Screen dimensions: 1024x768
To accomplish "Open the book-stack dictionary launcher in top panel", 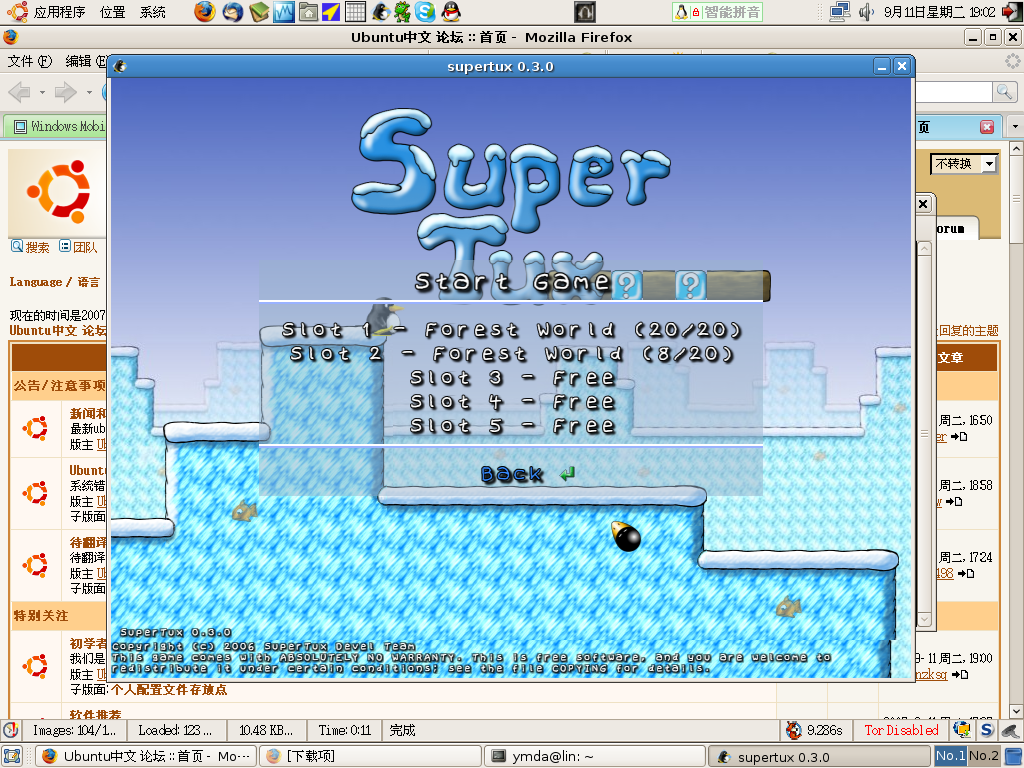I will [259, 12].
